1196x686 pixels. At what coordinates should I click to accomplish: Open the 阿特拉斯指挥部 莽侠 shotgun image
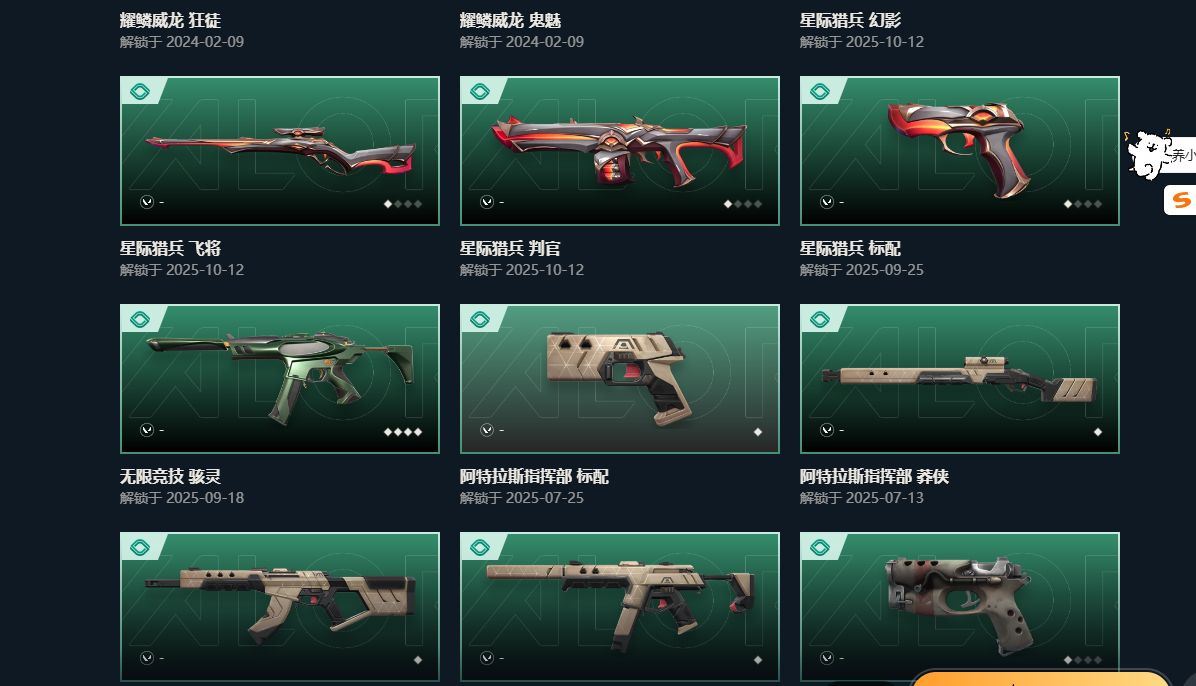960,379
